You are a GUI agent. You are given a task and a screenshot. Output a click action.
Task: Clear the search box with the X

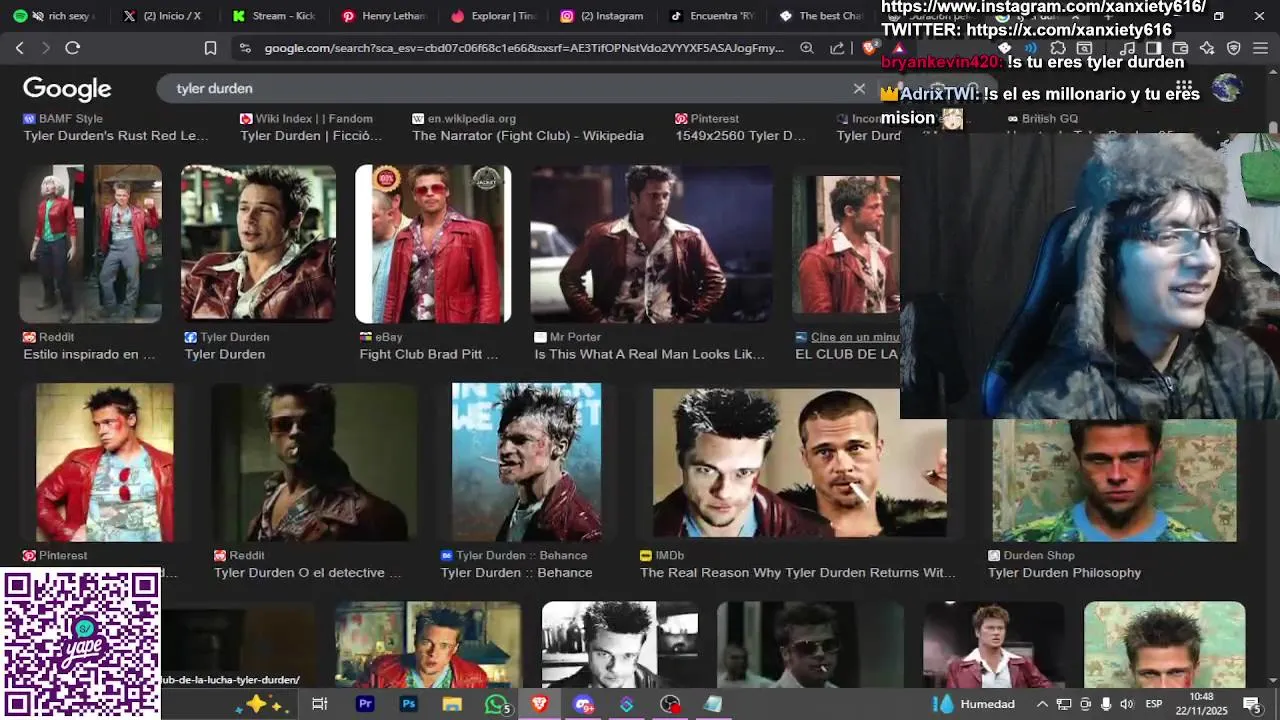859,88
